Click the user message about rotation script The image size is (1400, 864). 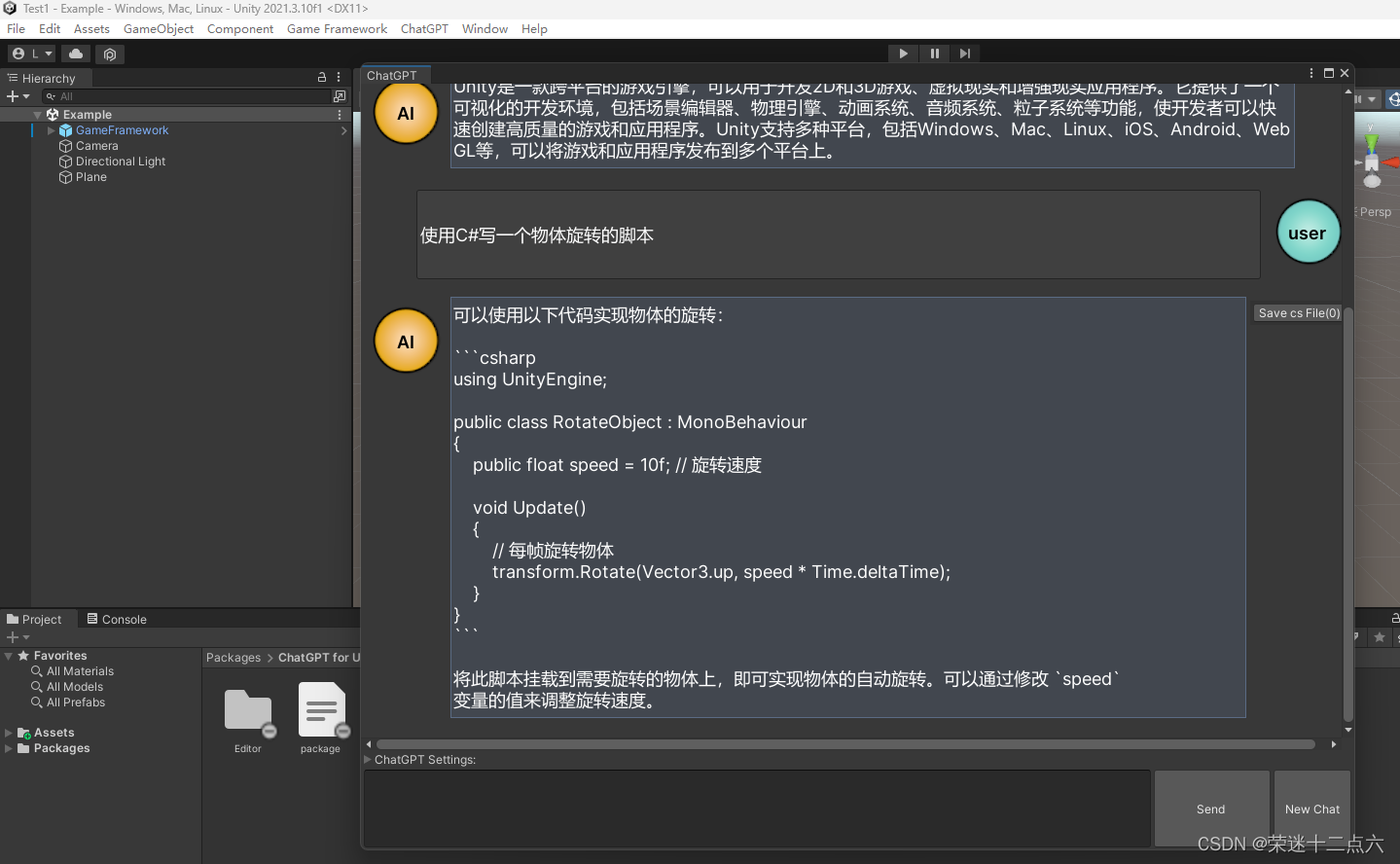tap(839, 234)
